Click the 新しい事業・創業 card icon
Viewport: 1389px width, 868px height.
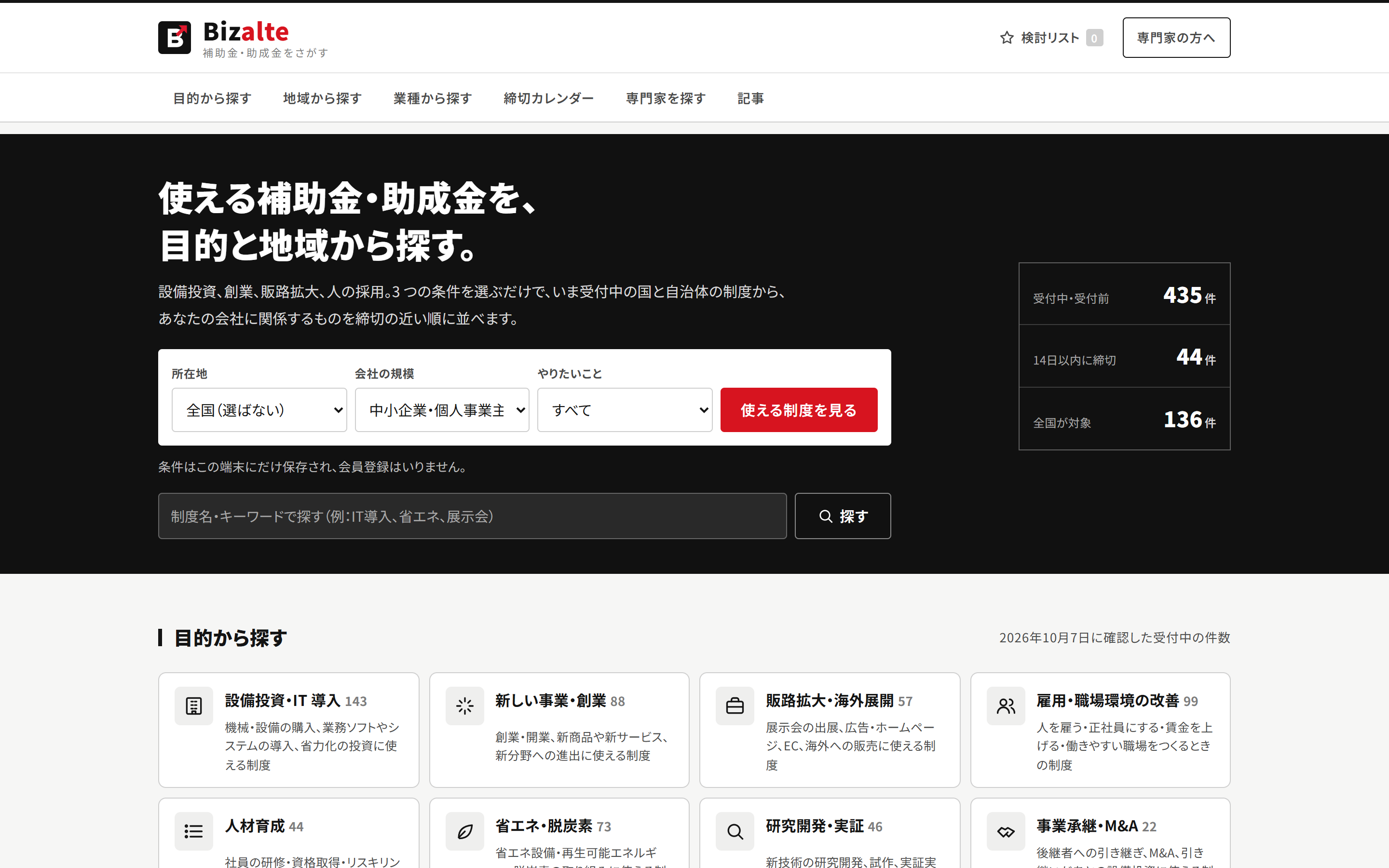pyautogui.click(x=465, y=705)
